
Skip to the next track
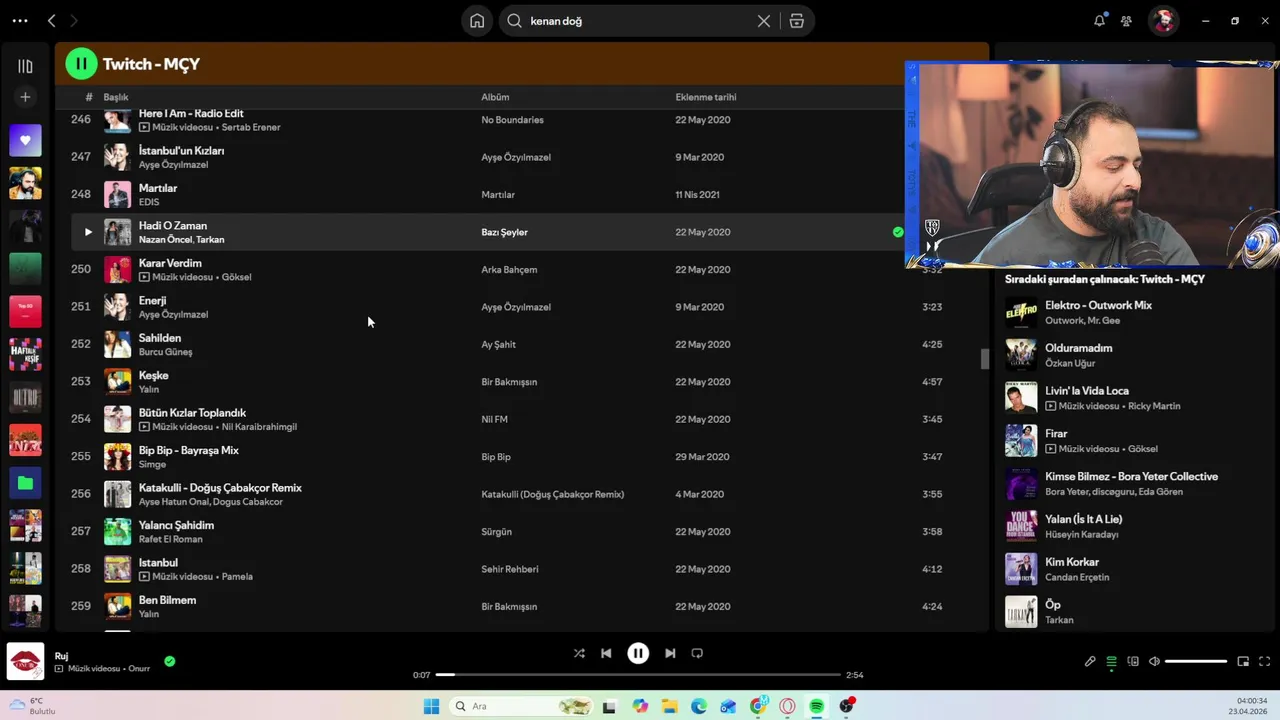tap(670, 653)
